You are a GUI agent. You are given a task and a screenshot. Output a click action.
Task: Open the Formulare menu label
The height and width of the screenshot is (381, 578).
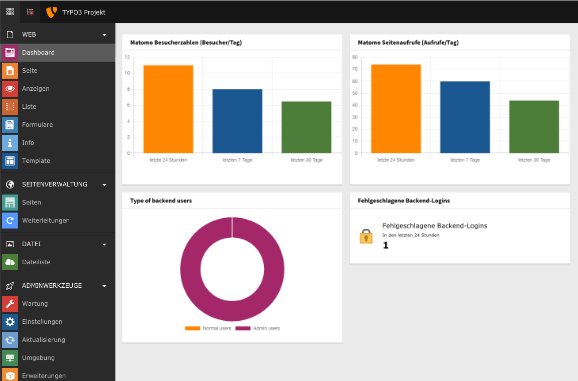37,125
